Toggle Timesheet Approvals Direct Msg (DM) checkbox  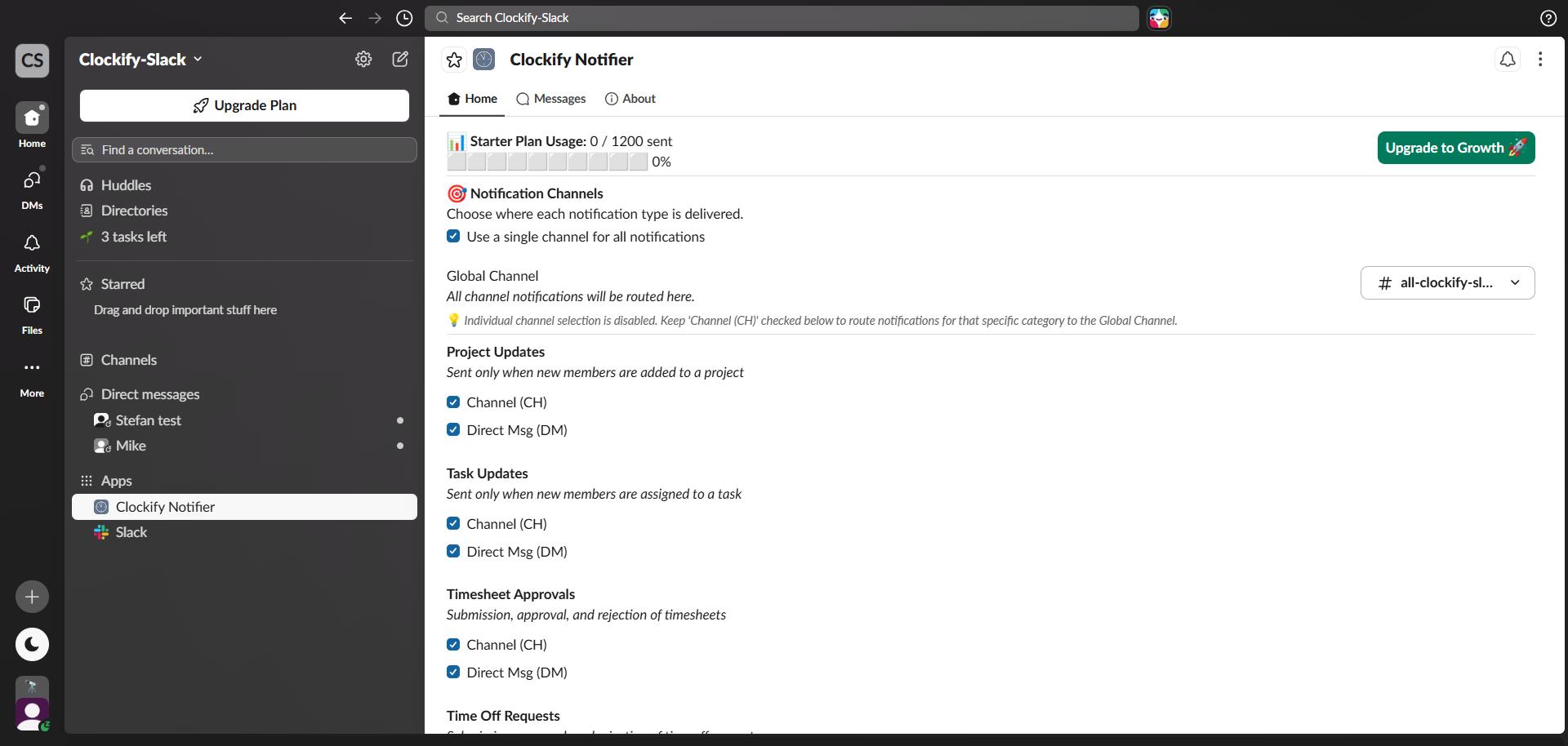tap(453, 673)
